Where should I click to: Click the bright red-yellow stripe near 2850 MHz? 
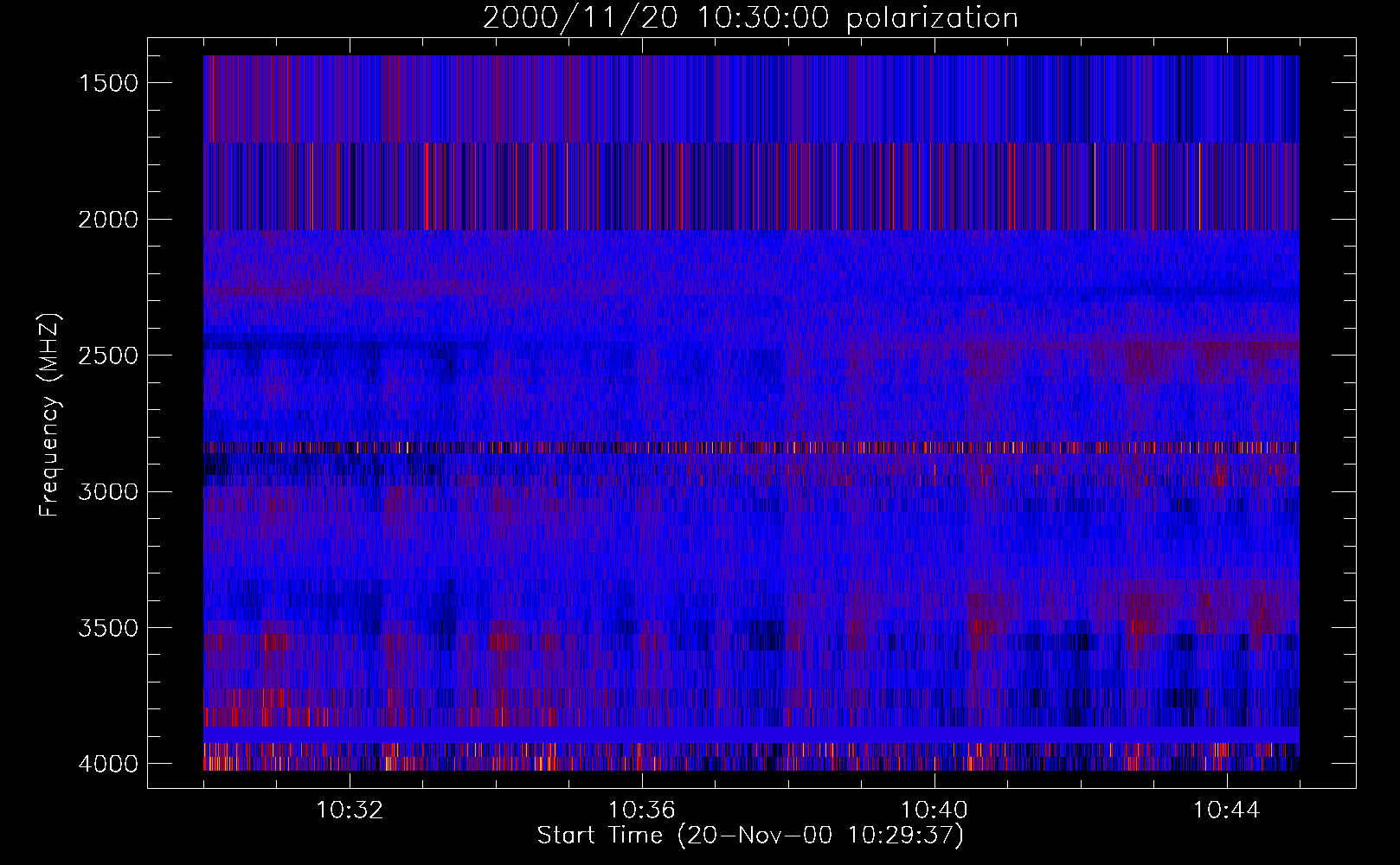[751, 448]
